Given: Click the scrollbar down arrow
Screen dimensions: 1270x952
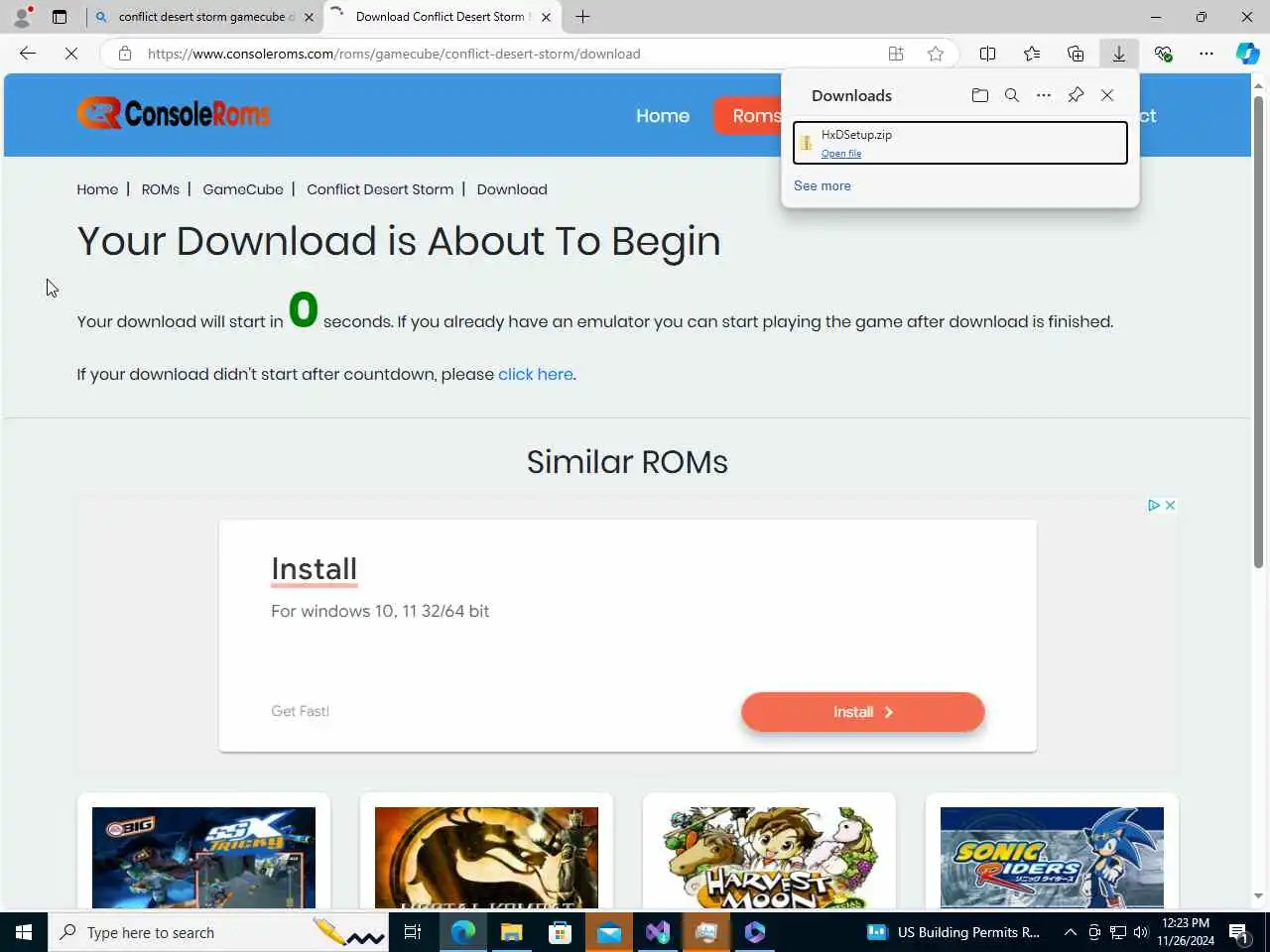Looking at the screenshot, I should click(x=1259, y=896).
